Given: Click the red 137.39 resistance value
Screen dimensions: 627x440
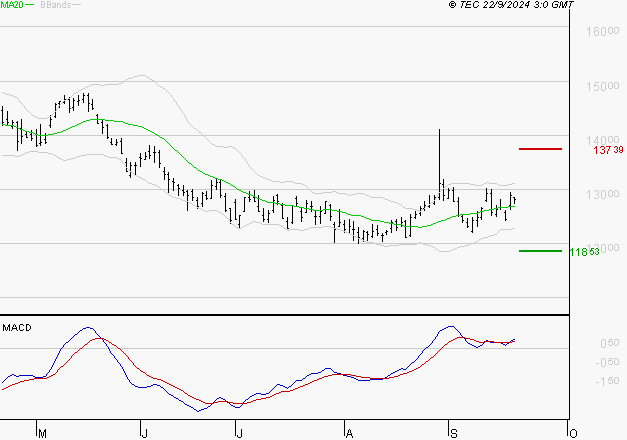Looking at the screenshot, I should tap(608, 150).
